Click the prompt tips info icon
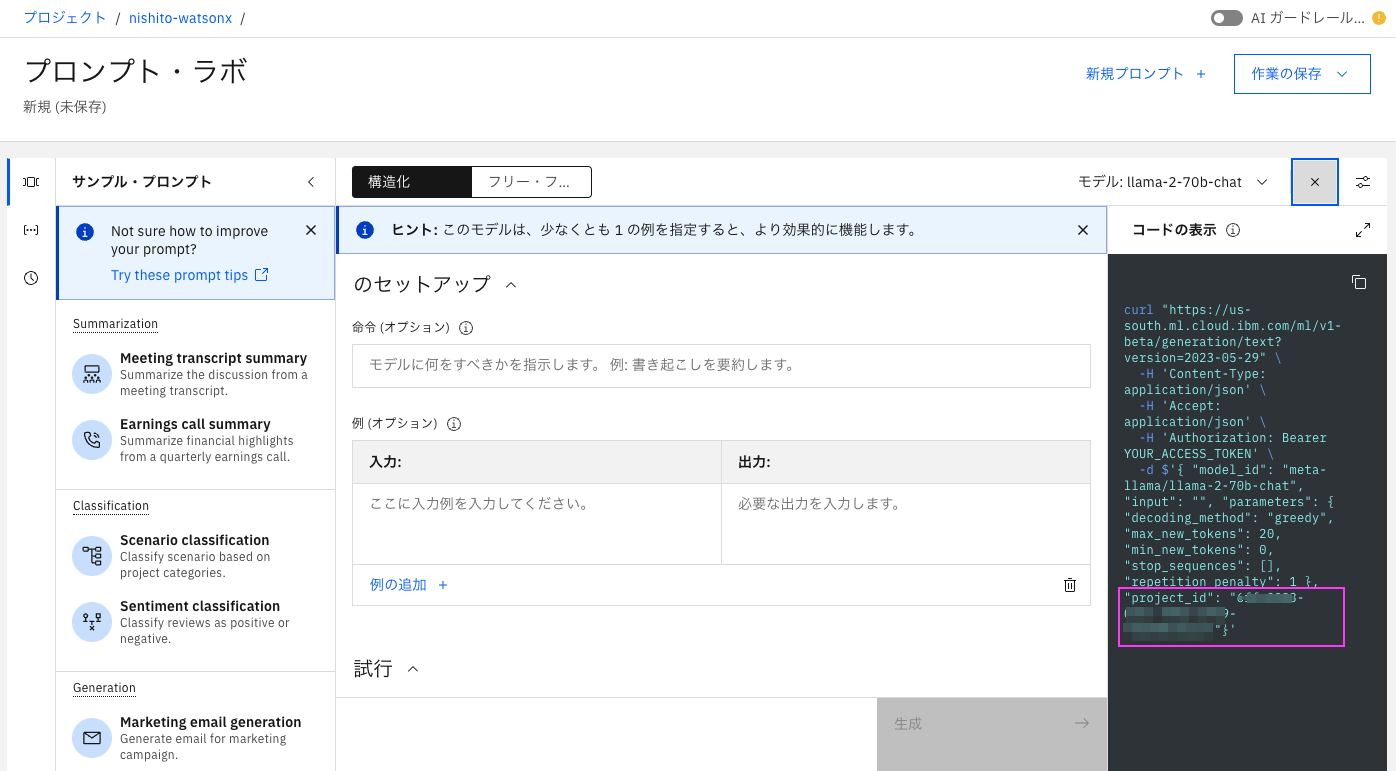This screenshot has height=771, width=1396. coord(85,231)
